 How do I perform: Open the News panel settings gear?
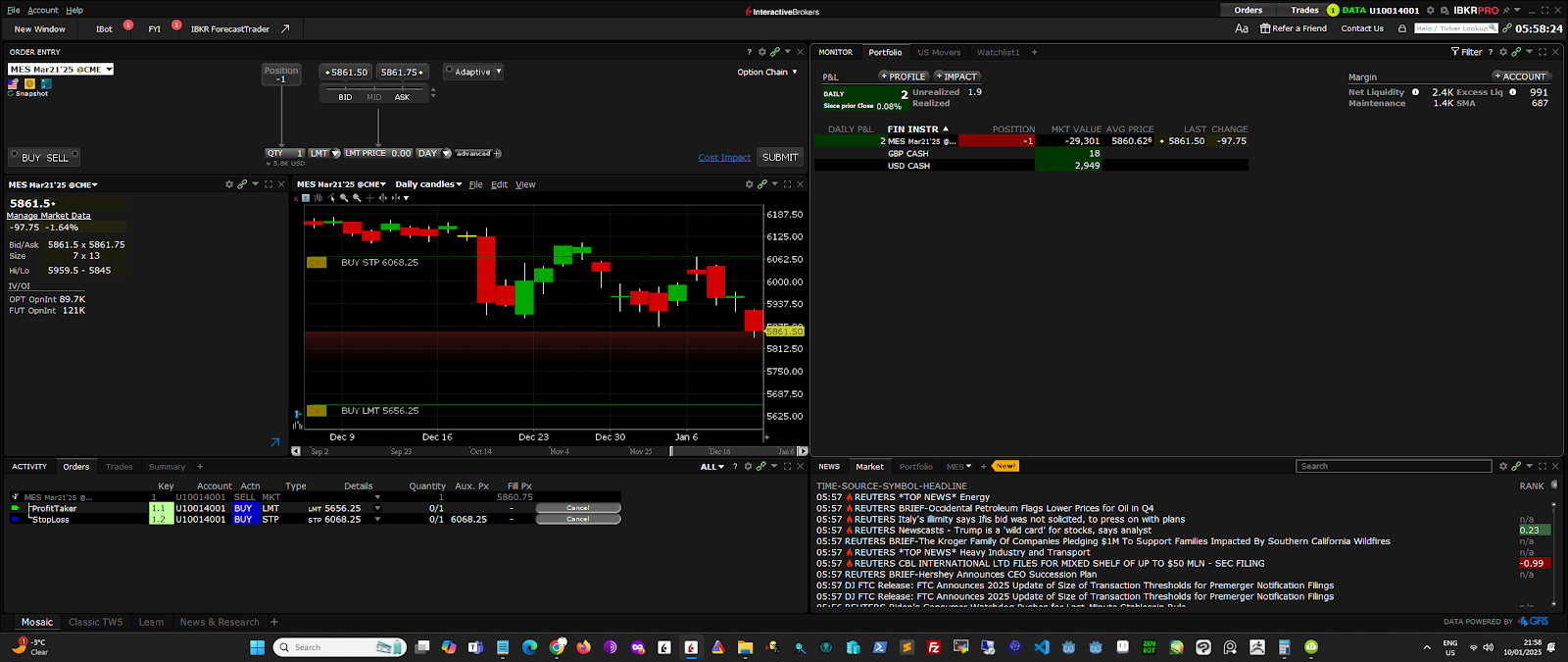point(1503,467)
